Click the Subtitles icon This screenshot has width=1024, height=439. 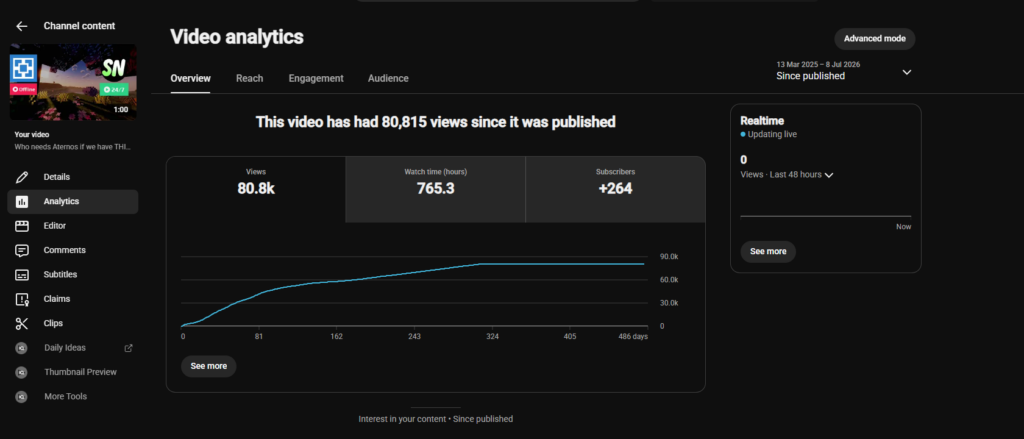click(22, 275)
